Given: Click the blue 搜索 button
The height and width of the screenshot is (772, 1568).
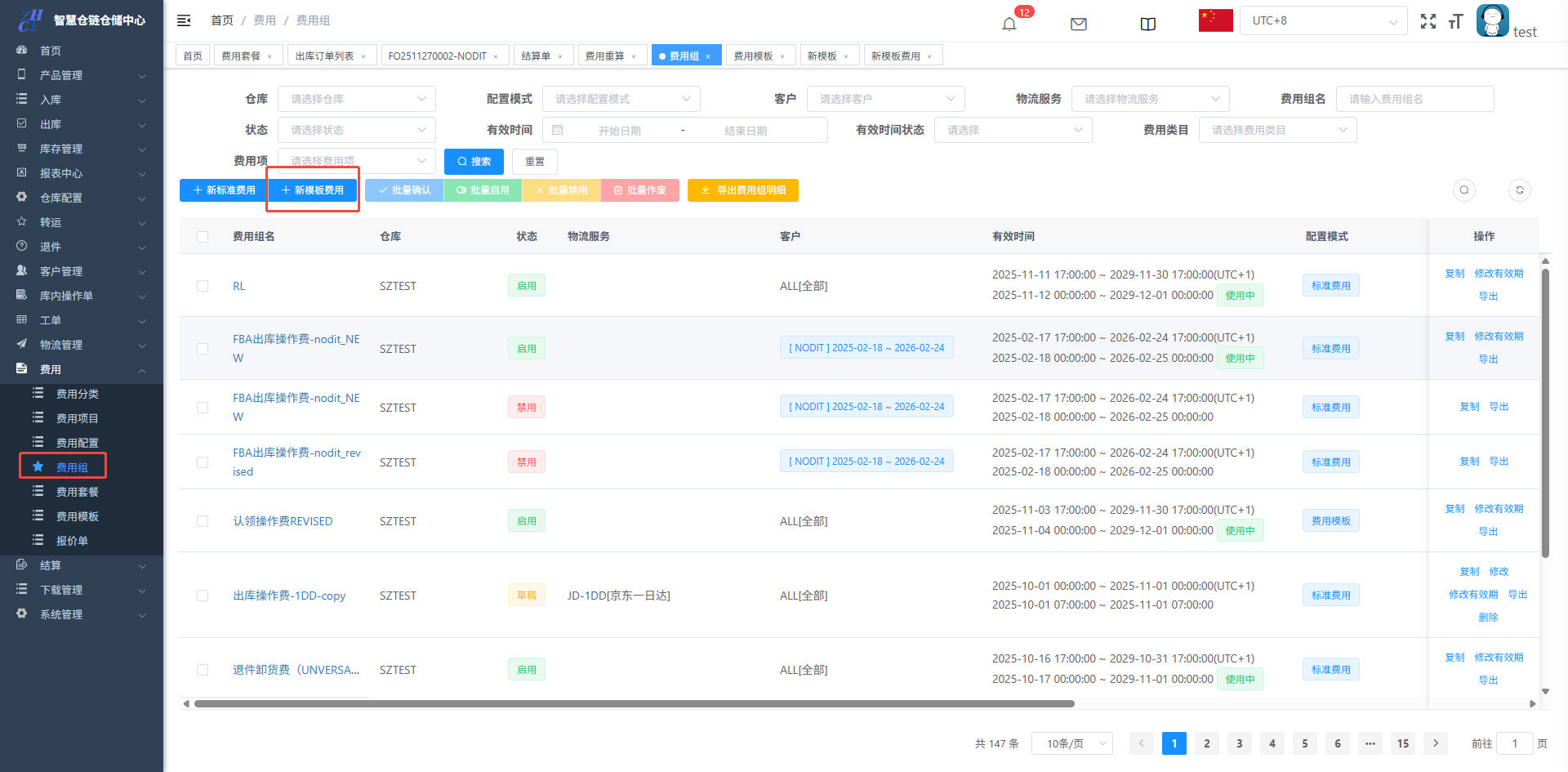Looking at the screenshot, I should click(x=474, y=162).
